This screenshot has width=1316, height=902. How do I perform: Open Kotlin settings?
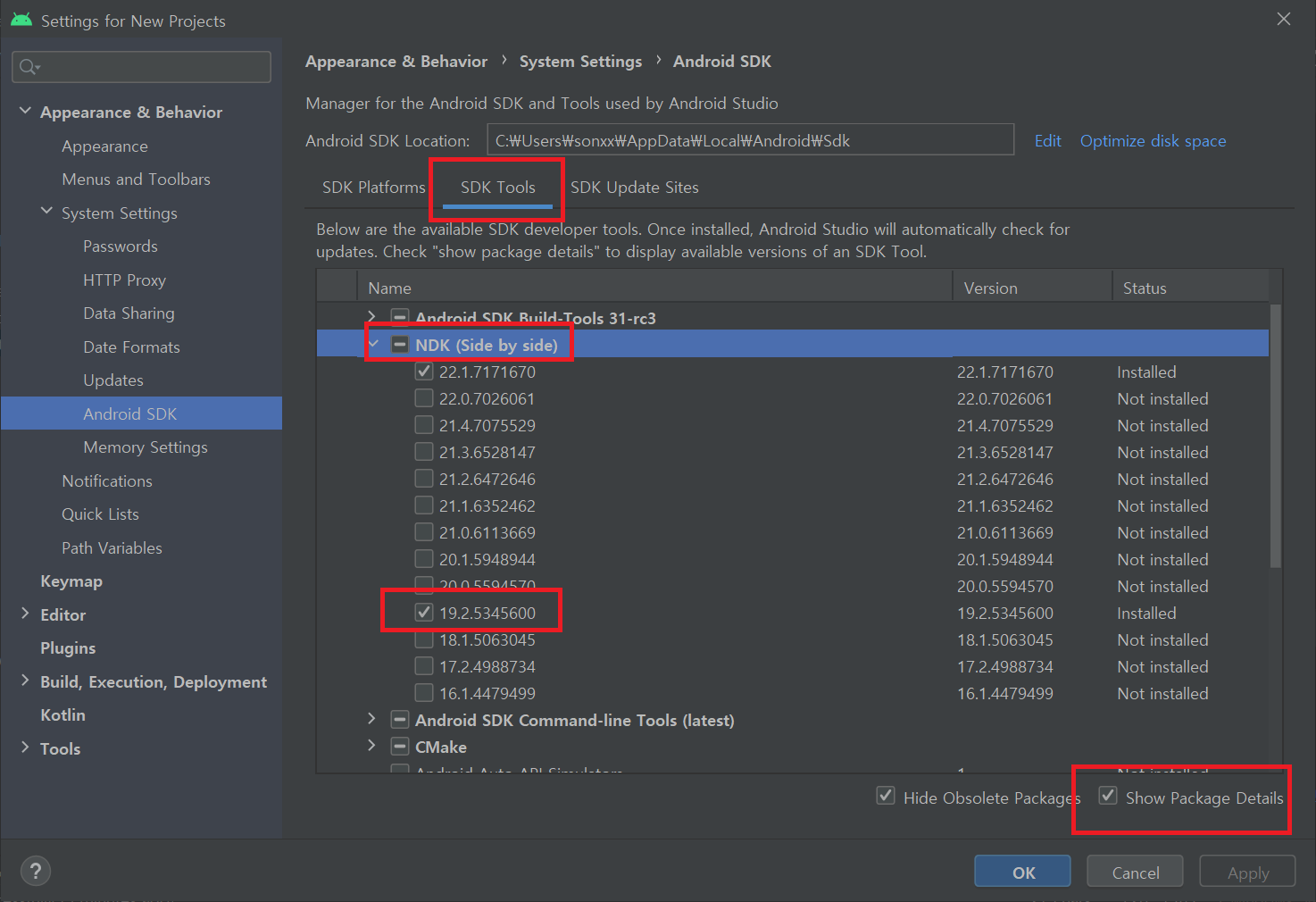62,715
